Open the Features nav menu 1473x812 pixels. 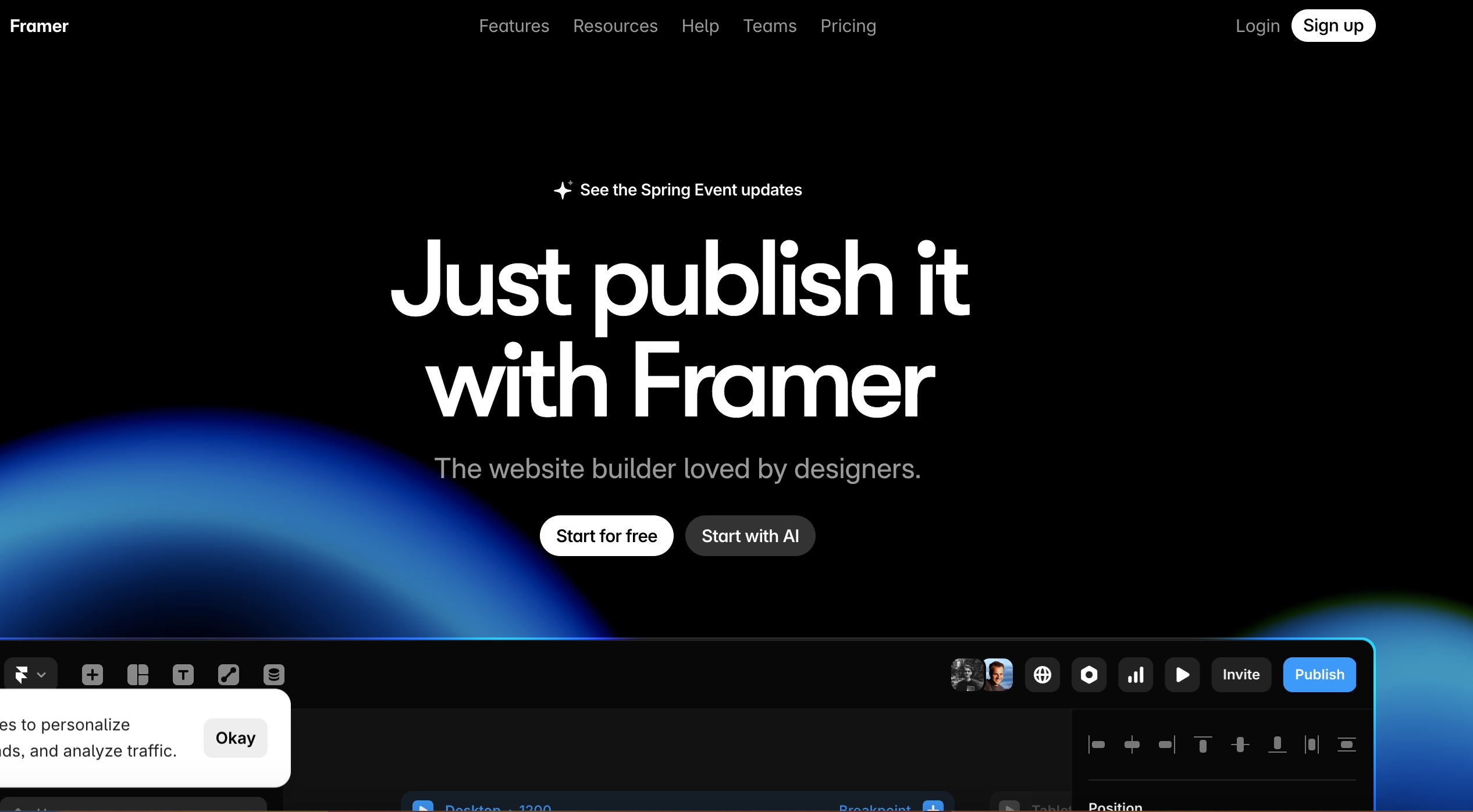coord(514,26)
